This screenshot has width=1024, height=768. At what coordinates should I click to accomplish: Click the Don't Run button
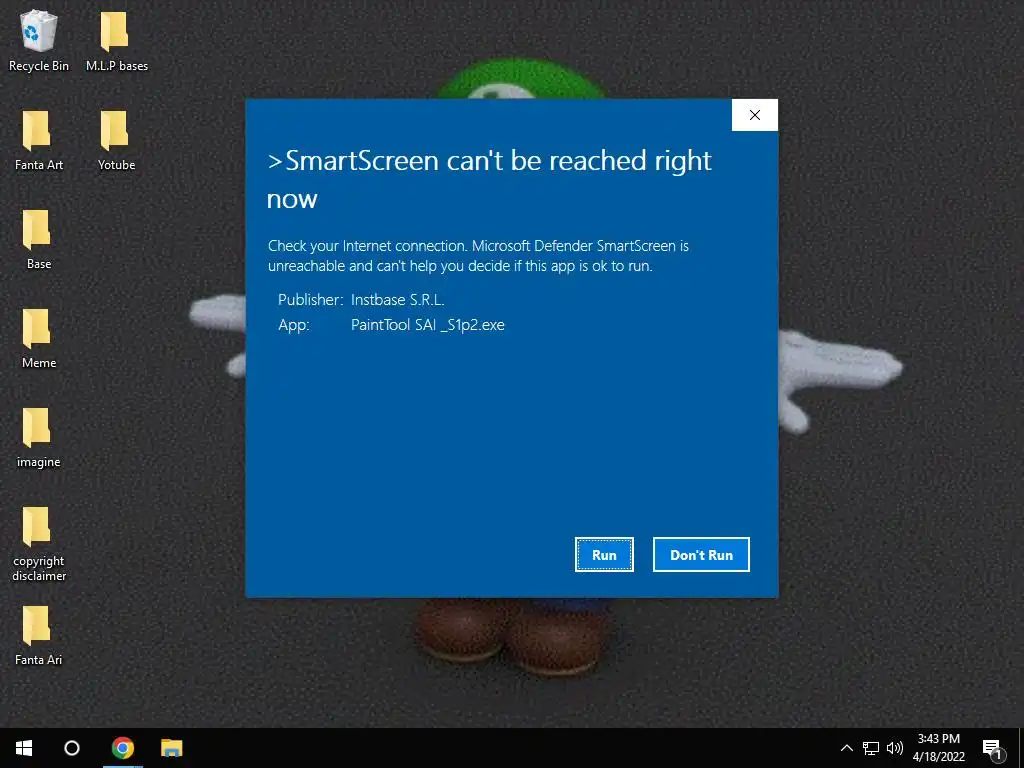tap(701, 554)
